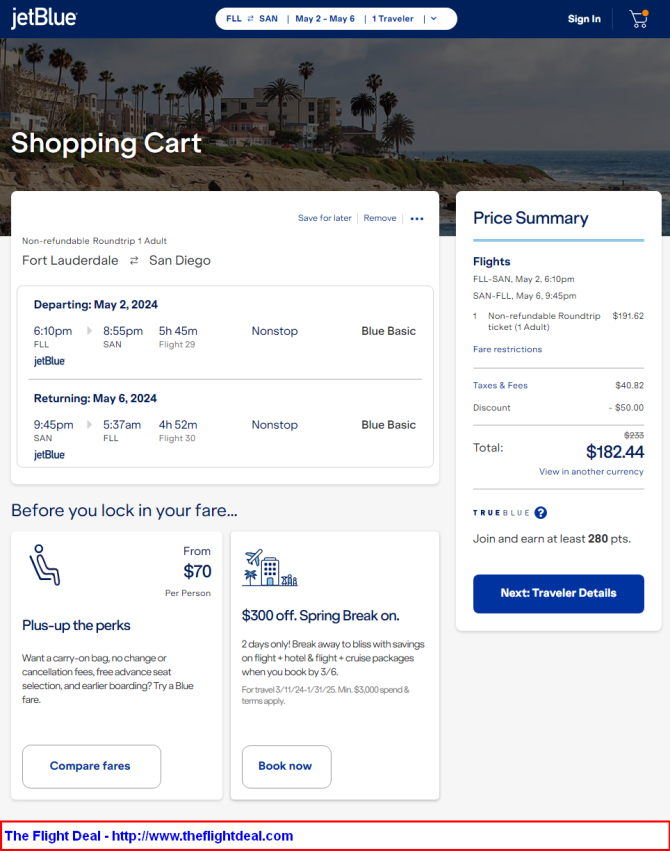Open the May 2 - May 6 dates

point(325,19)
